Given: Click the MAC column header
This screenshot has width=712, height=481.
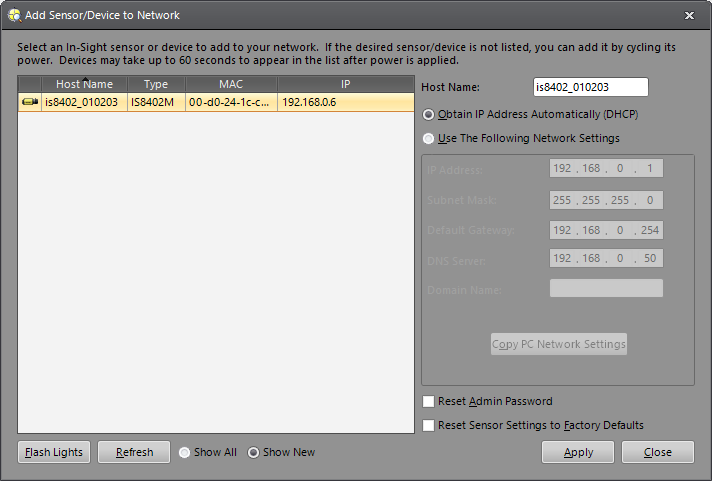Looking at the screenshot, I should (231, 85).
